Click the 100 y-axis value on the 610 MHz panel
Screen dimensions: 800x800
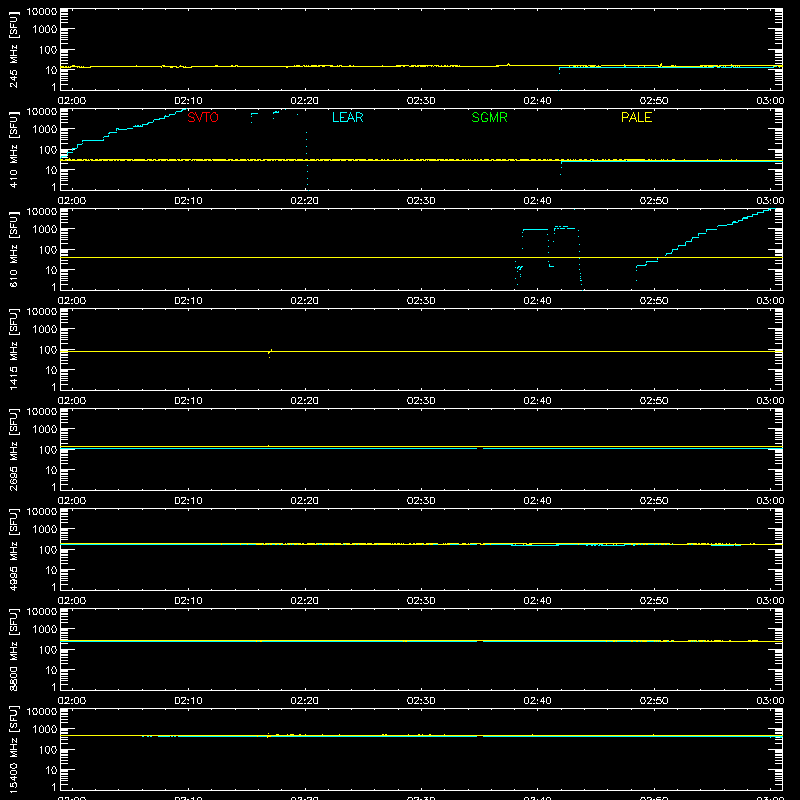click(x=48, y=250)
